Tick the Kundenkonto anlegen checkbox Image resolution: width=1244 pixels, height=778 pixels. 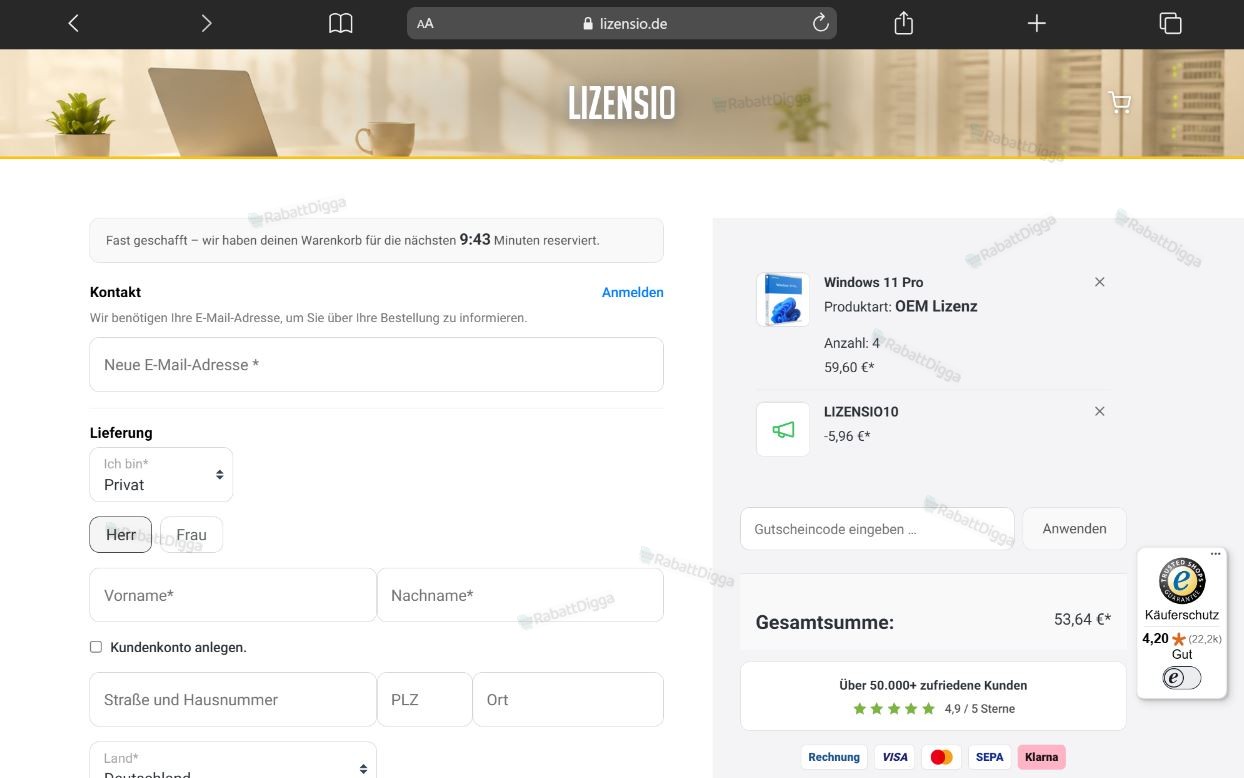coord(96,647)
